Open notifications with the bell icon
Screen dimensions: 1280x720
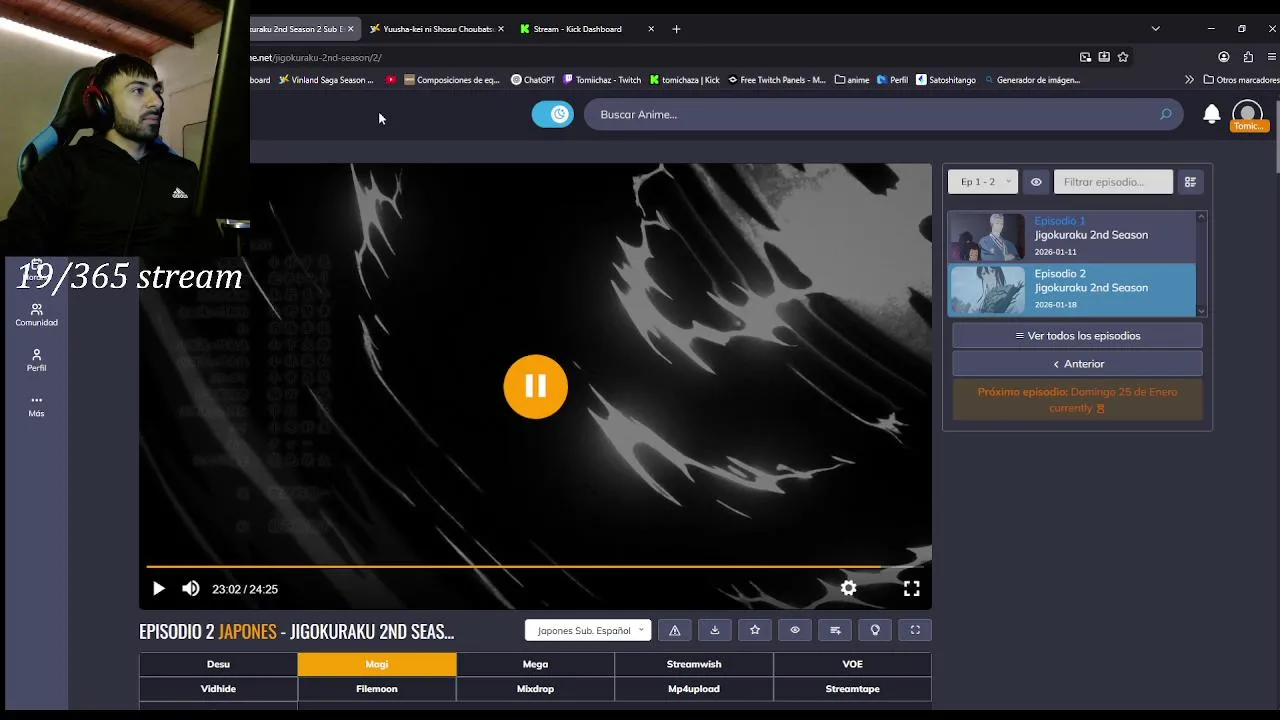[x=1211, y=114]
